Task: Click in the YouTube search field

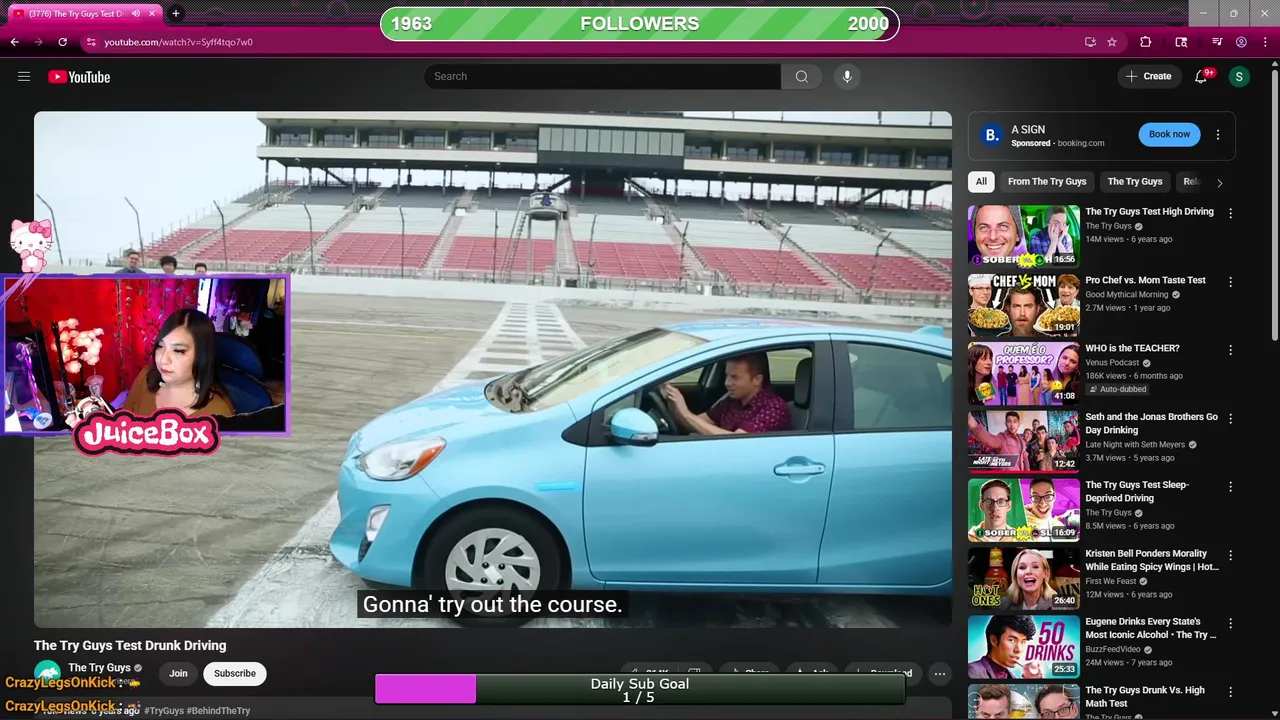Action: (x=603, y=76)
